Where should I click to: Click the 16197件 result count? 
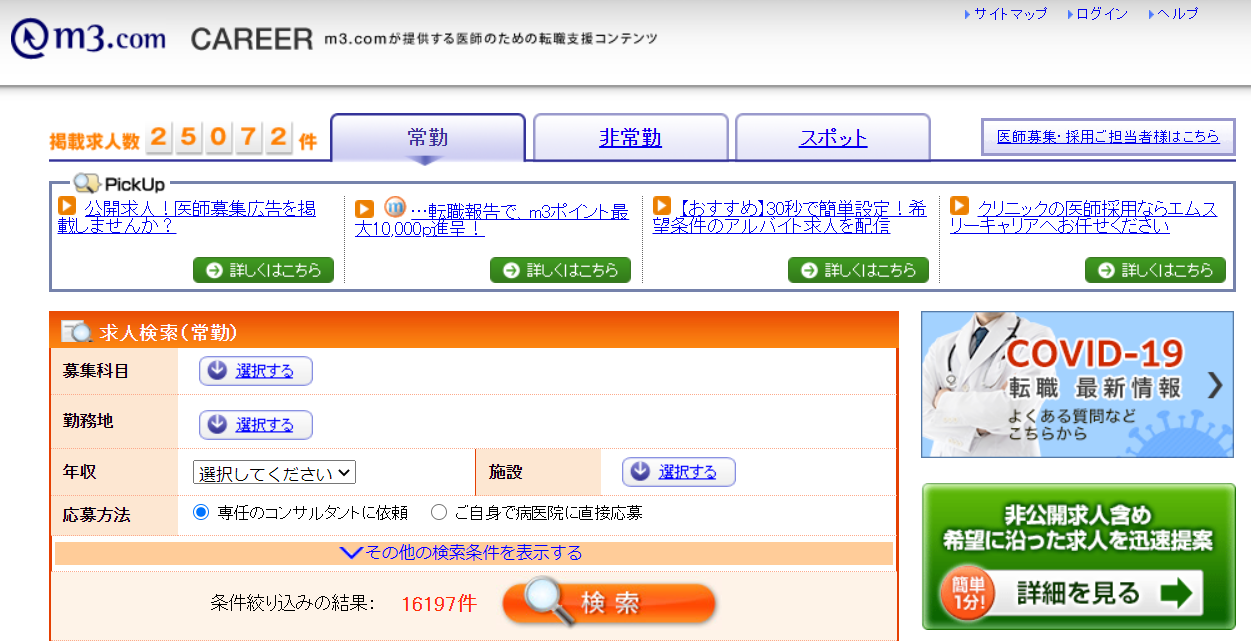439,604
